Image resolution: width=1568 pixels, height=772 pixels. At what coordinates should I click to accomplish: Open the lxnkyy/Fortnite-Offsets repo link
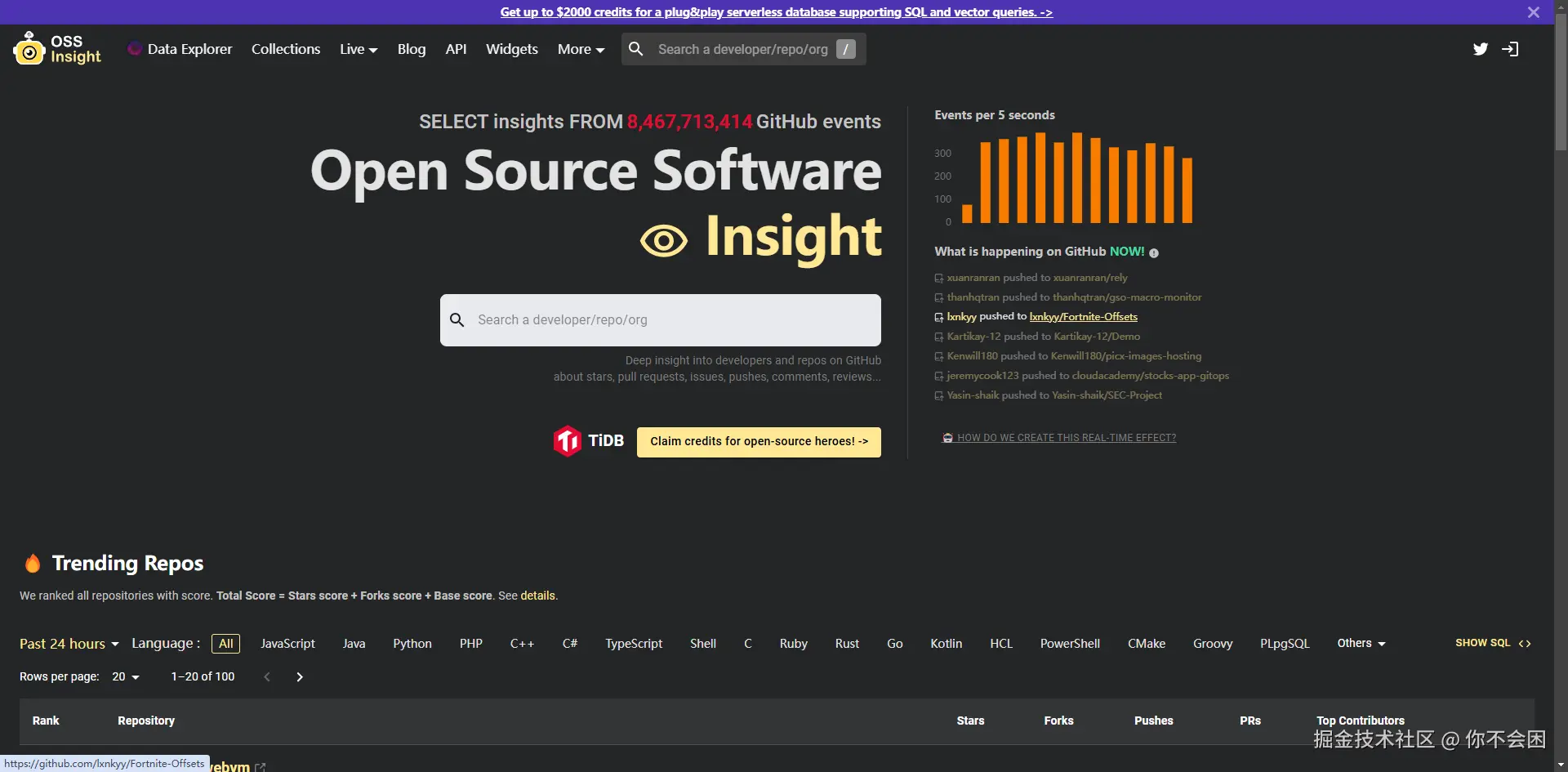(x=1083, y=317)
